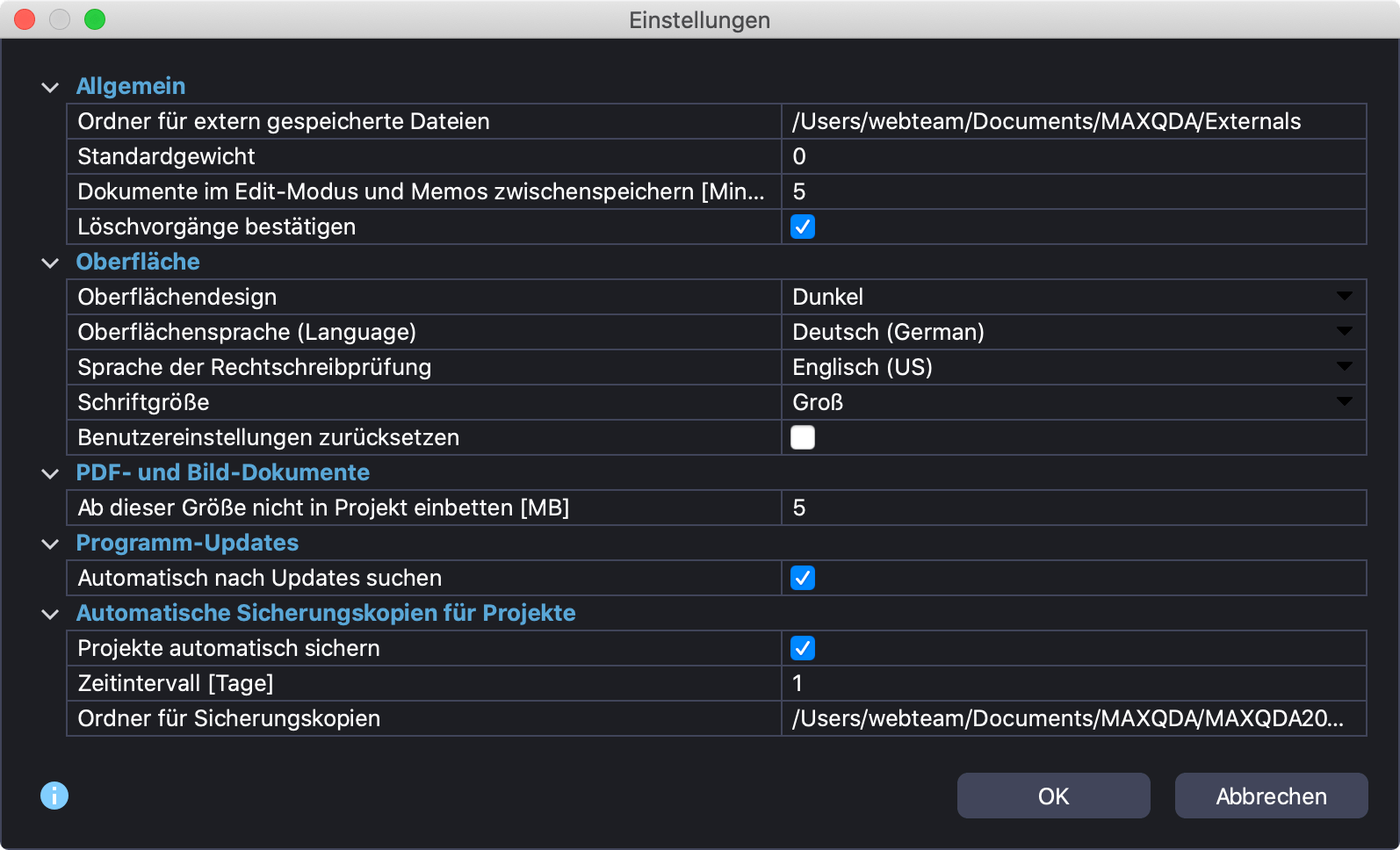
Task: Collapse PDF- und Bild-Dokumente section
Action: pos(50,473)
